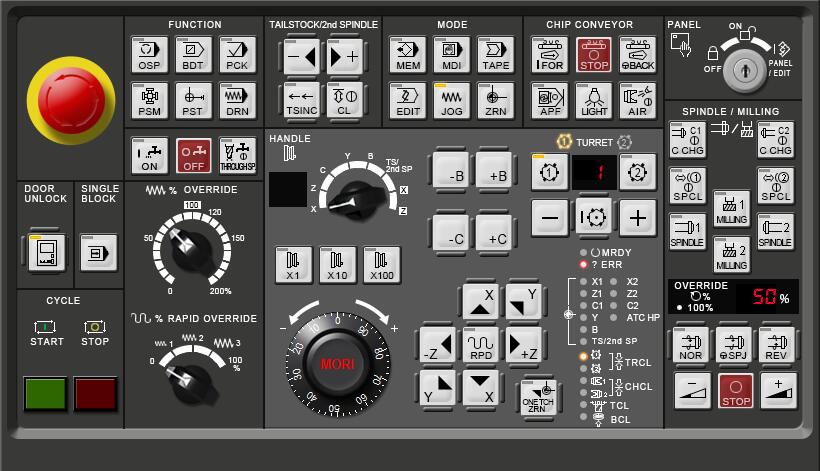Screen dimensions: 820x471
Task: Turn on chip conveyor forward (FOR)
Action: click(x=549, y=54)
